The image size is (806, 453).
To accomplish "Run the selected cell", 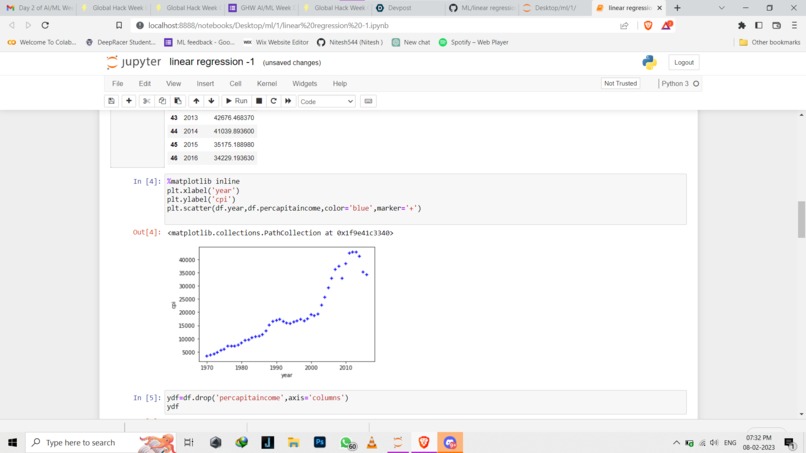I will [236, 101].
